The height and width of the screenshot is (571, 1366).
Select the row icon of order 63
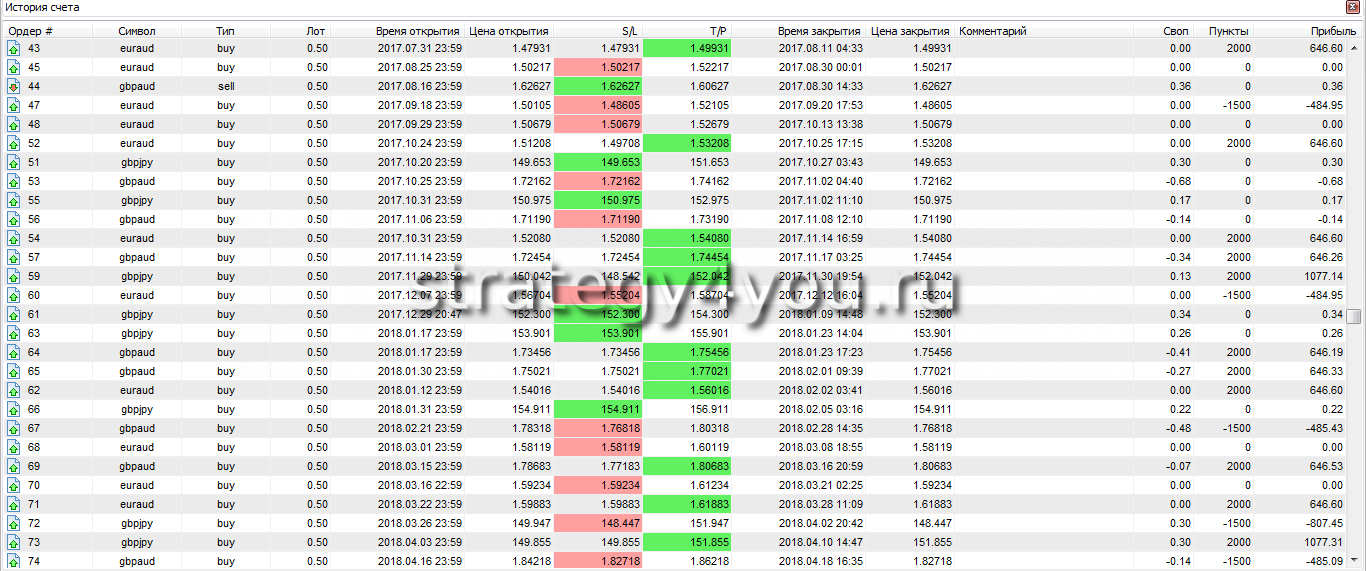click(x=14, y=333)
